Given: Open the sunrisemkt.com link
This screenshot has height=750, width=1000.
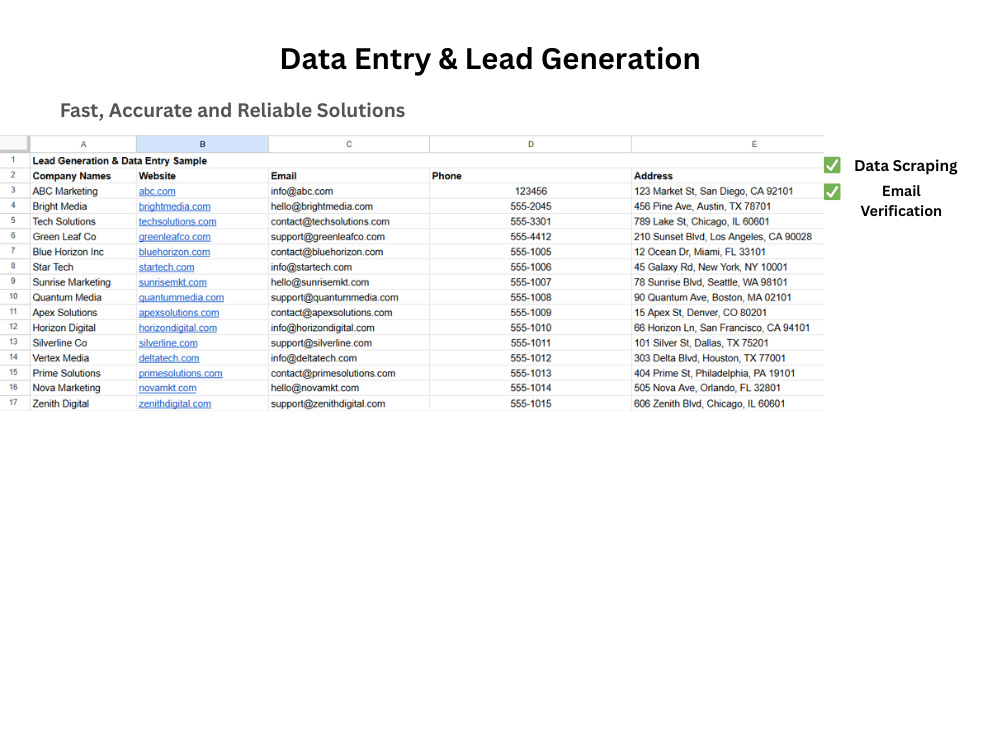Looking at the screenshot, I should click(172, 283).
